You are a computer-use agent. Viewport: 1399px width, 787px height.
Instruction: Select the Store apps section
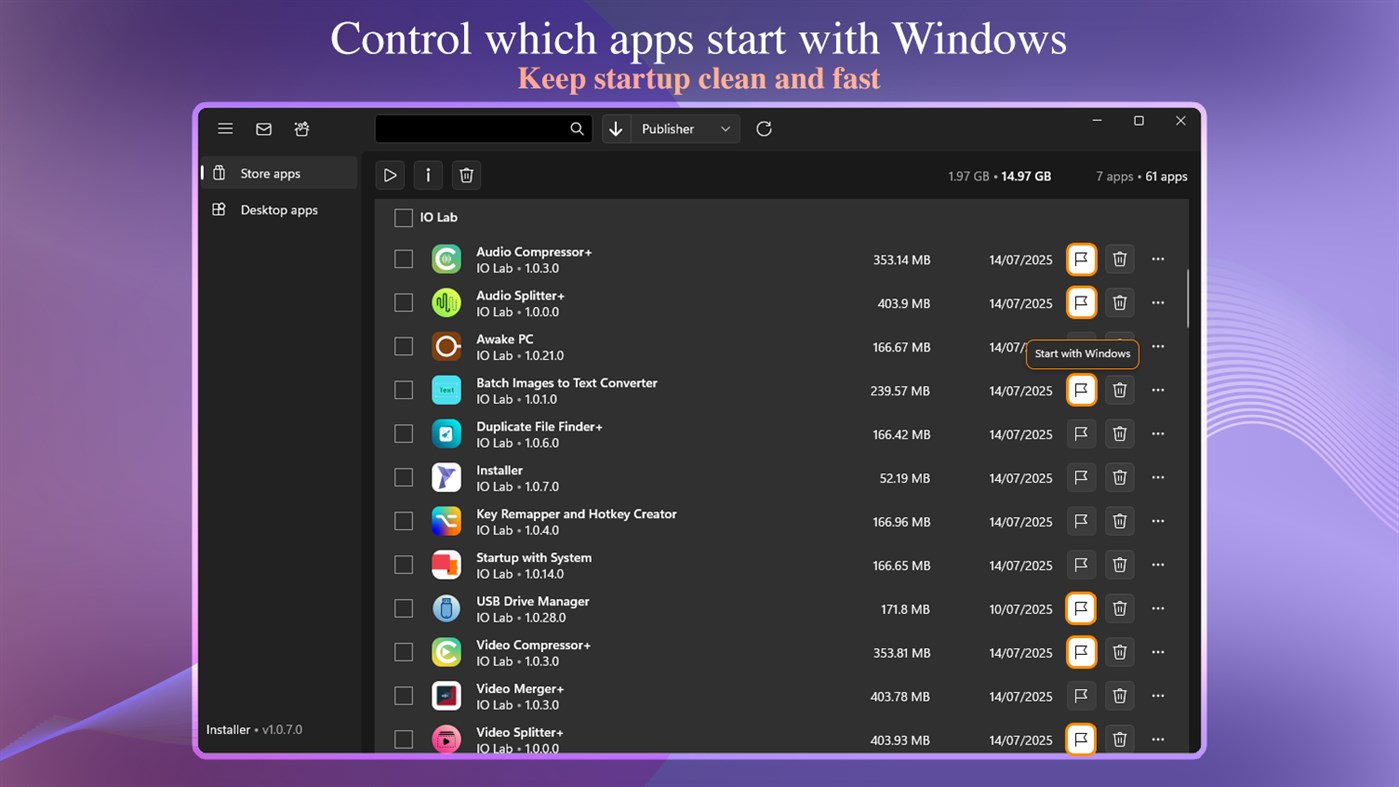(271, 172)
